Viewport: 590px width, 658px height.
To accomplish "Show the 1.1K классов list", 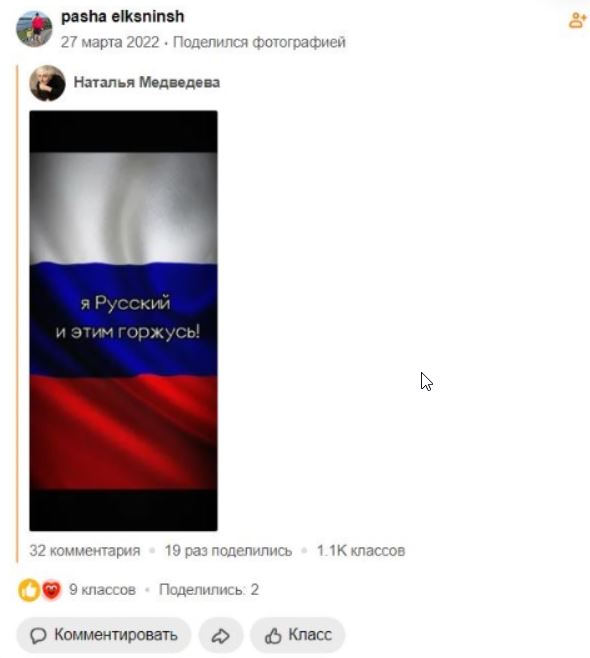I will tap(361, 551).
